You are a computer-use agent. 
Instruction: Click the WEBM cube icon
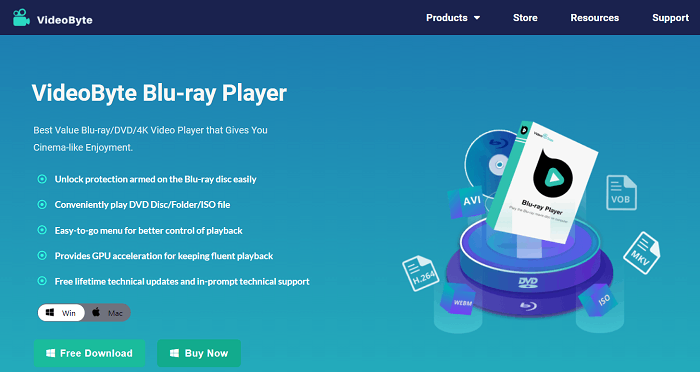tap(457, 298)
